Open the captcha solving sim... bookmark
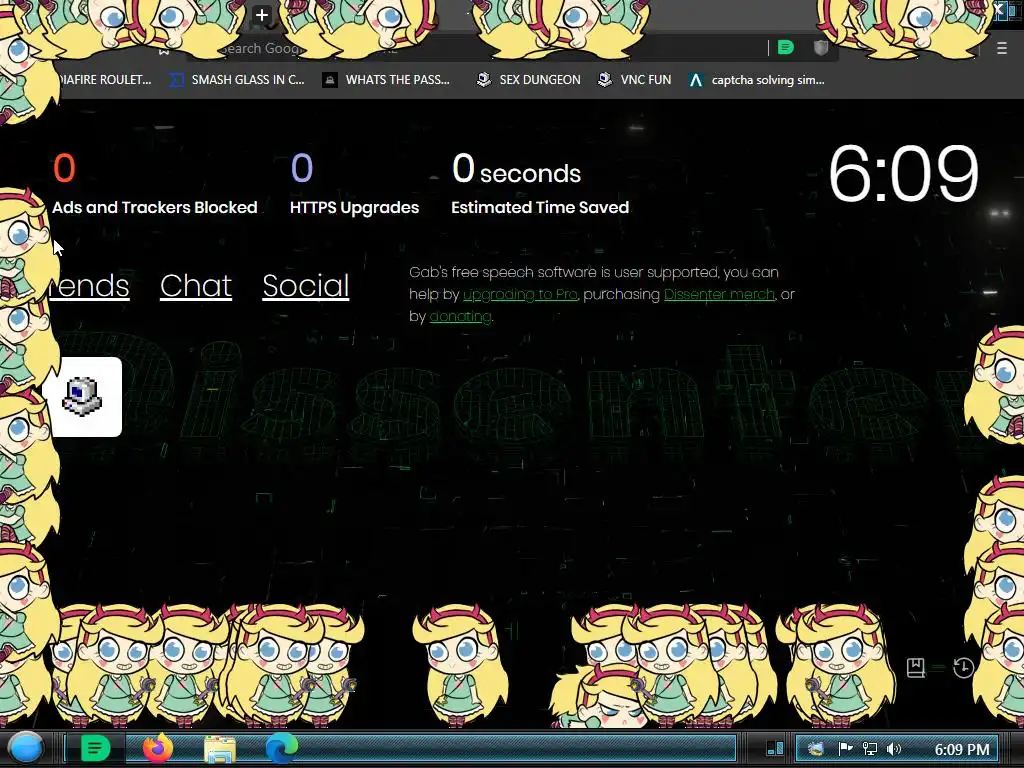Viewport: 1024px width, 768px height. click(756, 80)
